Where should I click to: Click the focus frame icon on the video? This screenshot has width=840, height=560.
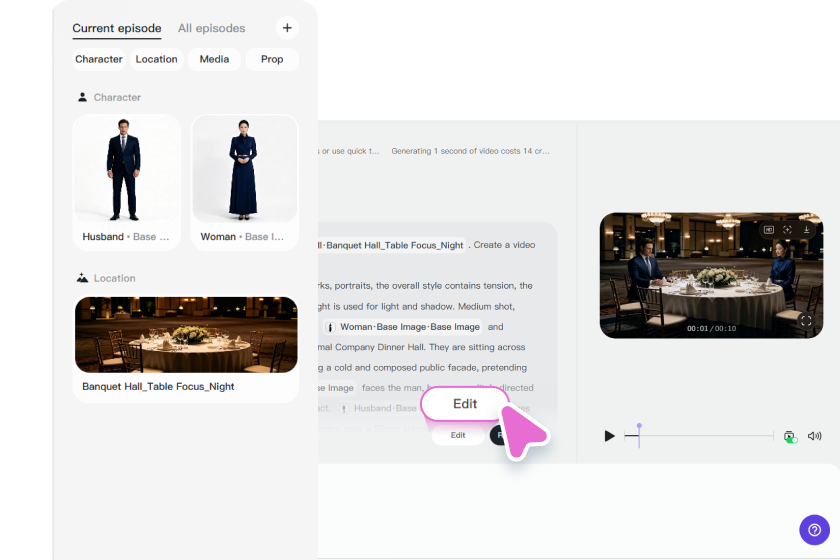click(787, 230)
